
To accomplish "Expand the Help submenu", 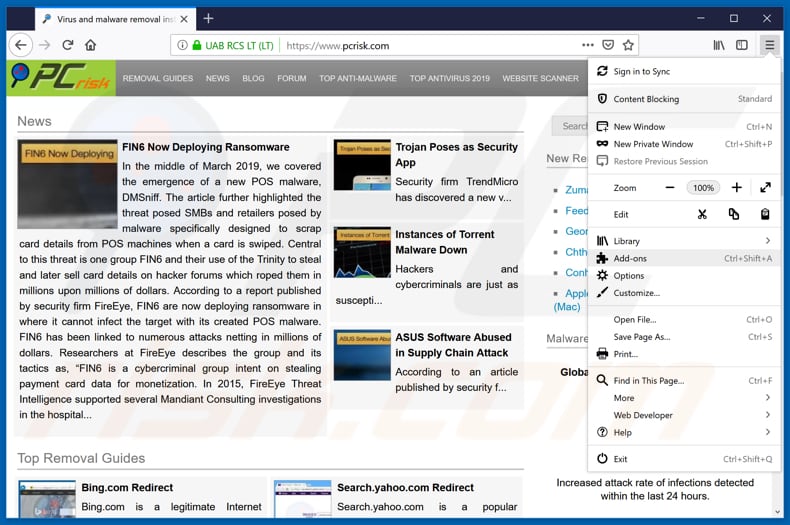I will tap(684, 432).
